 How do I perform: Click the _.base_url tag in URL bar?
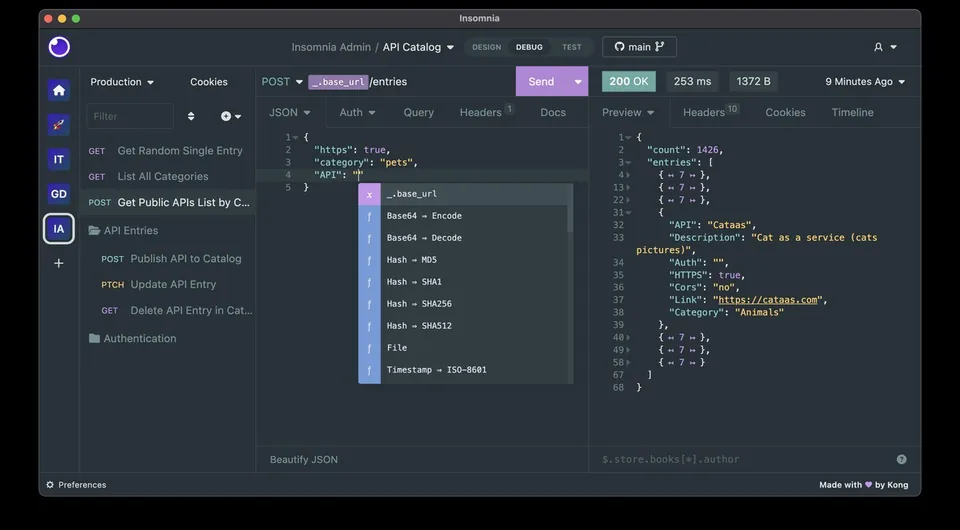click(339, 82)
